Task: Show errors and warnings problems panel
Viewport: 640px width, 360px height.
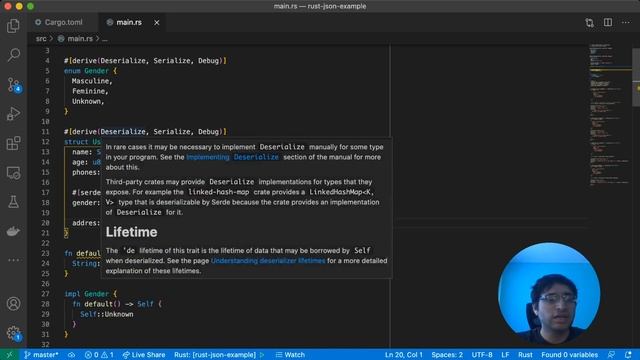Action: coord(99,355)
